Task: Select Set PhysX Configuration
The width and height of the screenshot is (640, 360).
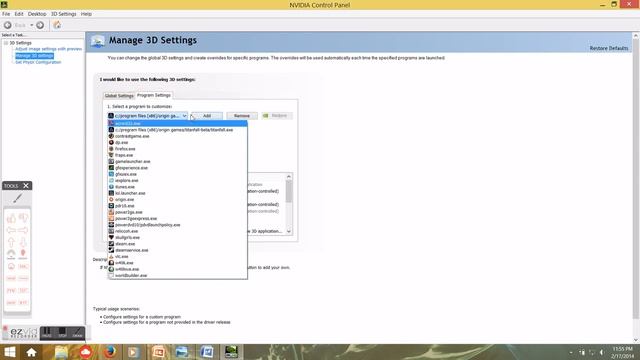Action: coord(38,62)
